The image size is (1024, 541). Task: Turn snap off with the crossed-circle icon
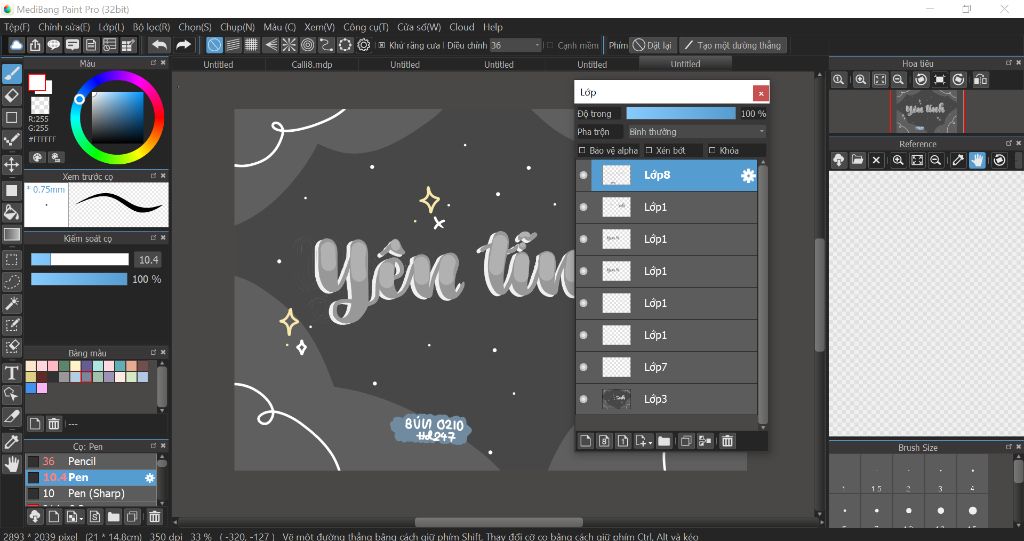point(214,45)
